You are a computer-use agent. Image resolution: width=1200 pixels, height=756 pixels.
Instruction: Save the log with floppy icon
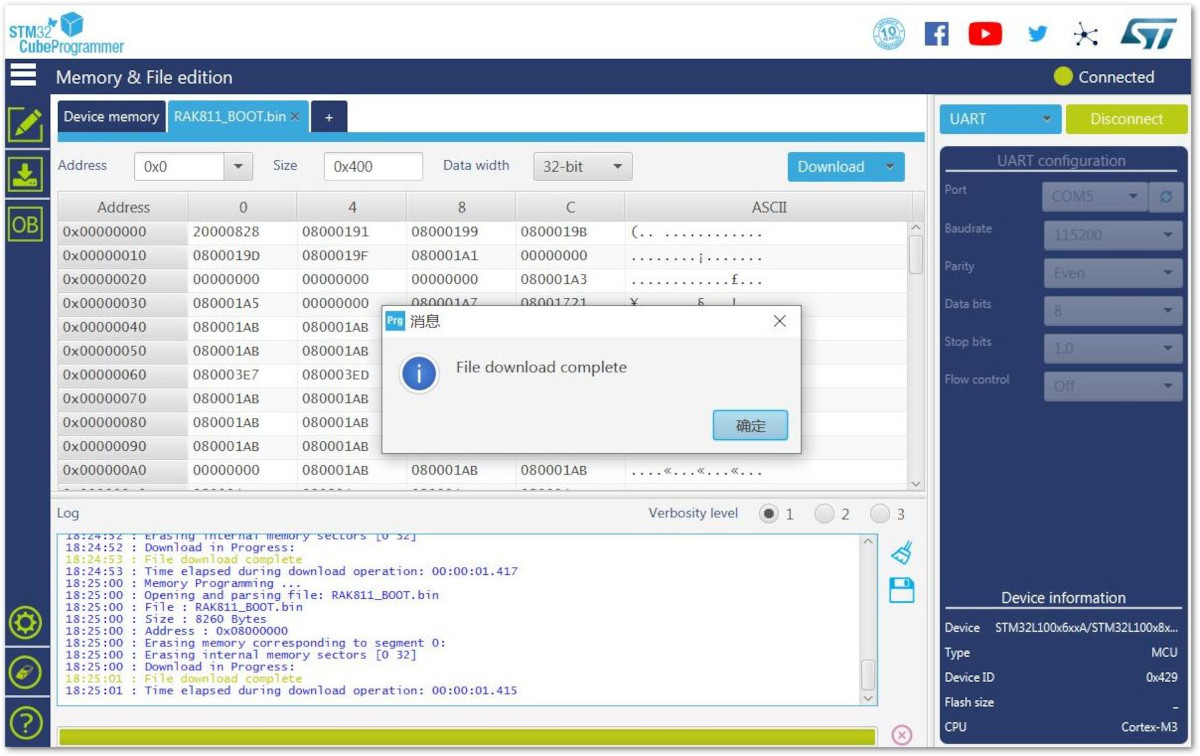pos(901,590)
